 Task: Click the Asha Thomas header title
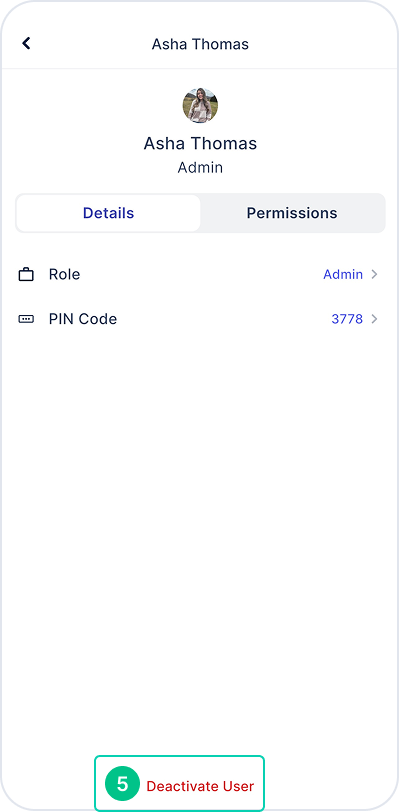tap(200, 44)
